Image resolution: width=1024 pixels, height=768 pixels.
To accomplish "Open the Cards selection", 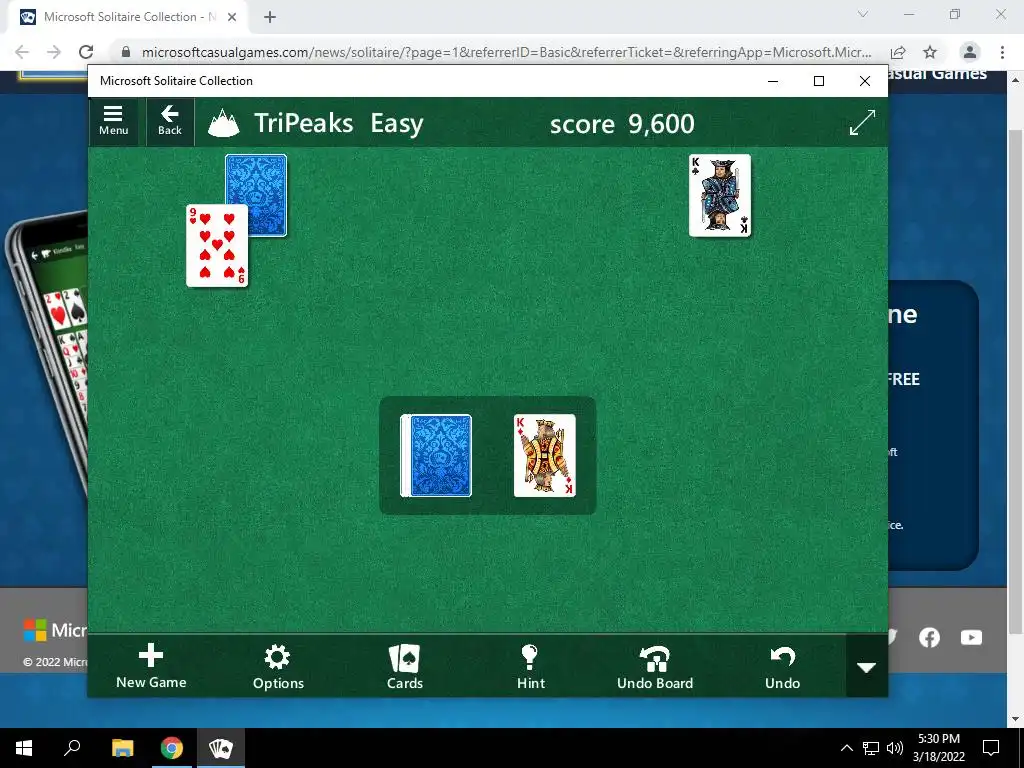I will (x=405, y=666).
